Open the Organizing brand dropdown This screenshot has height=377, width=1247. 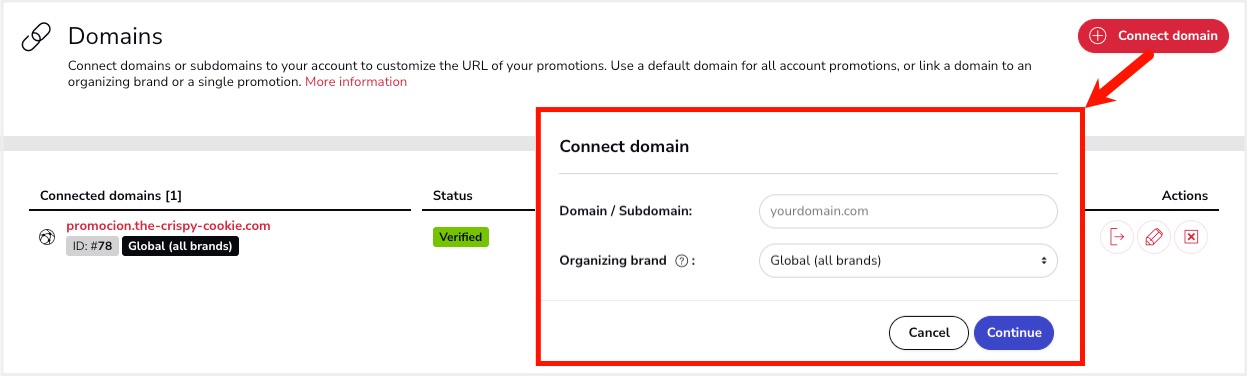coord(908,261)
